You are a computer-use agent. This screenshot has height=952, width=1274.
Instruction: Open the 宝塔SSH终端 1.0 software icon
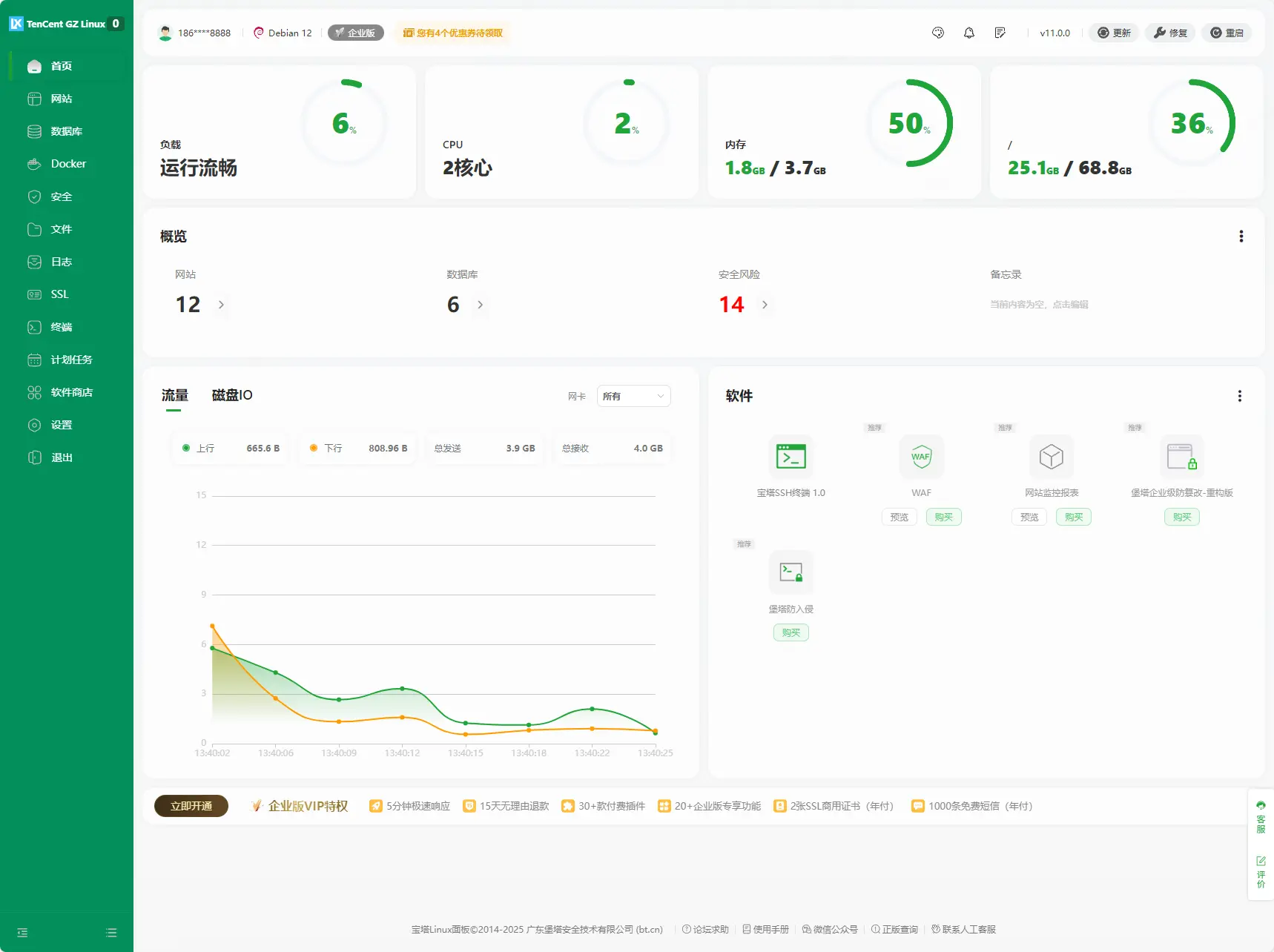tap(791, 457)
